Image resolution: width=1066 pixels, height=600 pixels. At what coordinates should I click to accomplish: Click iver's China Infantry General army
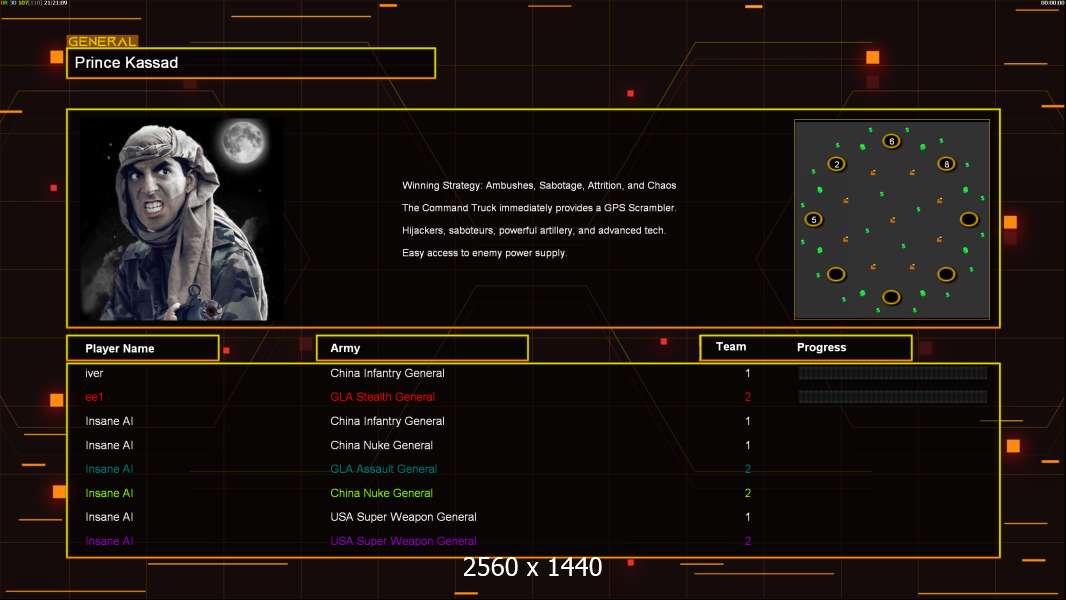click(388, 373)
